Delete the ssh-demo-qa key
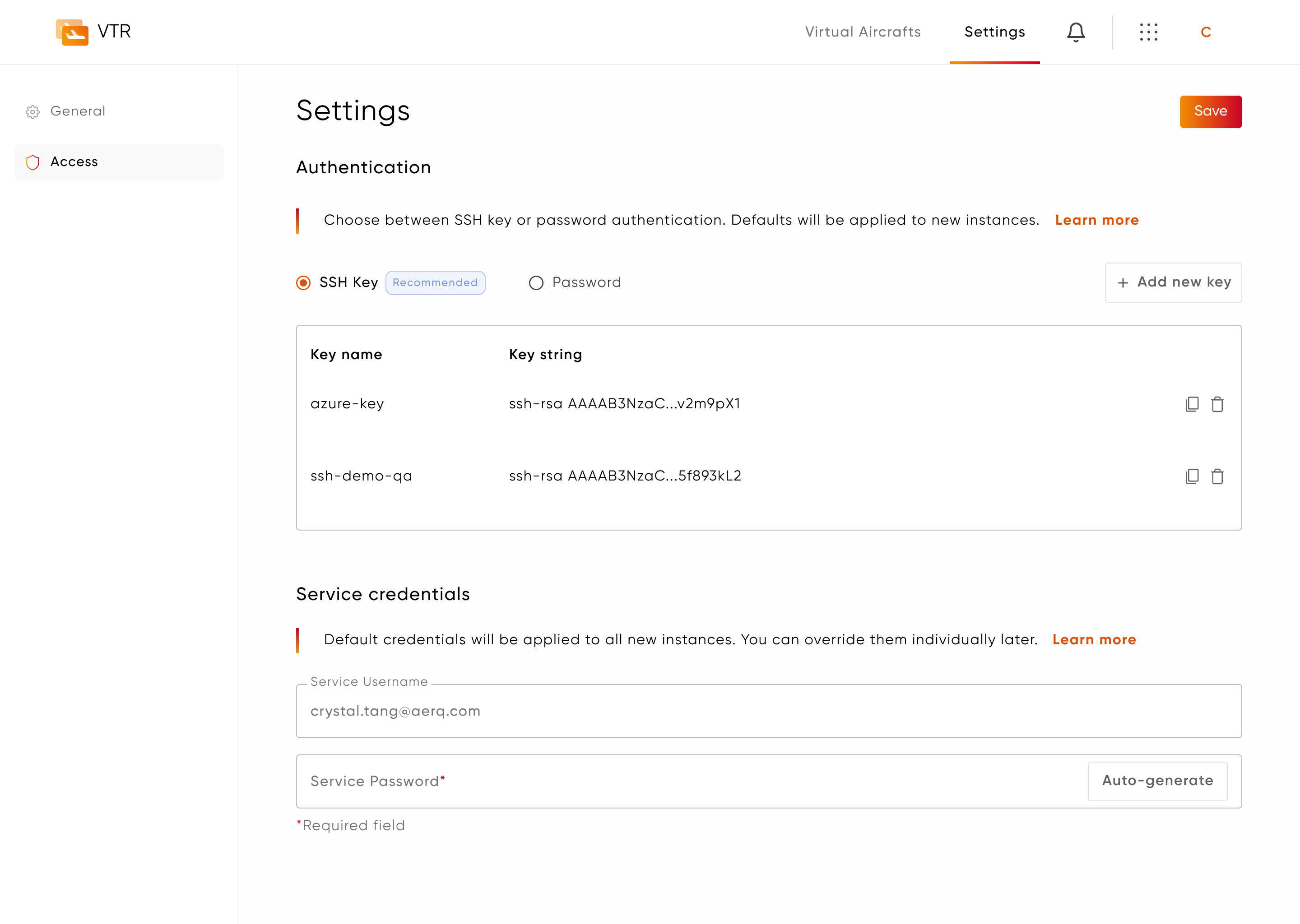This screenshot has height=924, width=1300. [x=1217, y=476]
